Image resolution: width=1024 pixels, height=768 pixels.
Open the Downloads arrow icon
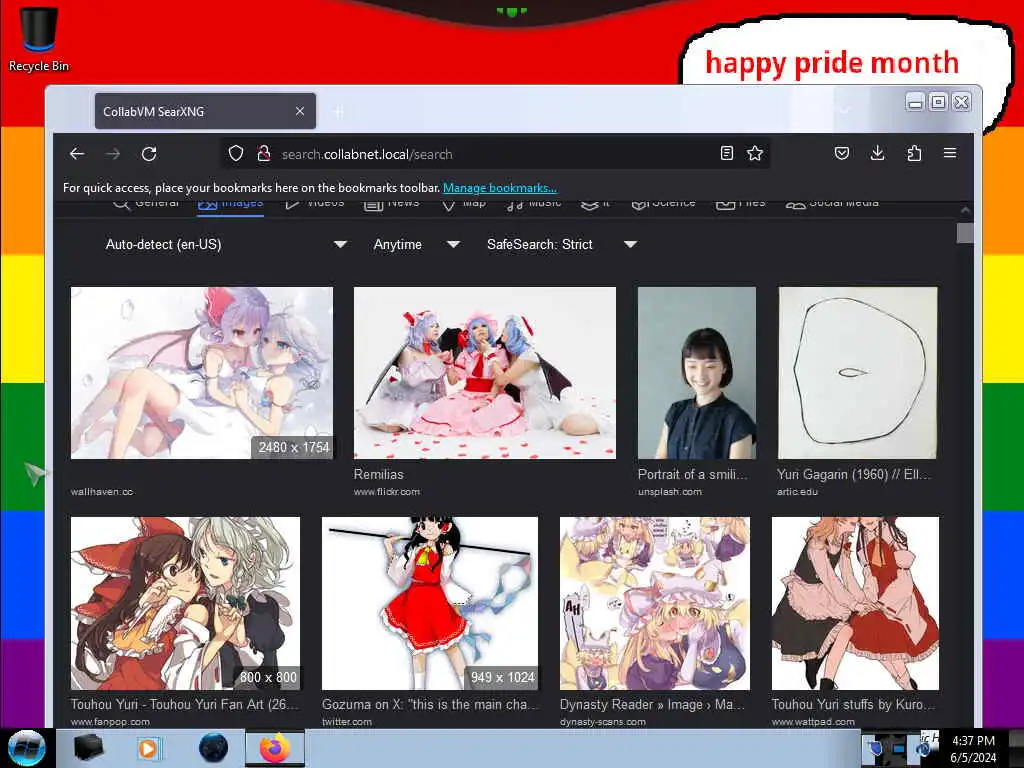878,153
